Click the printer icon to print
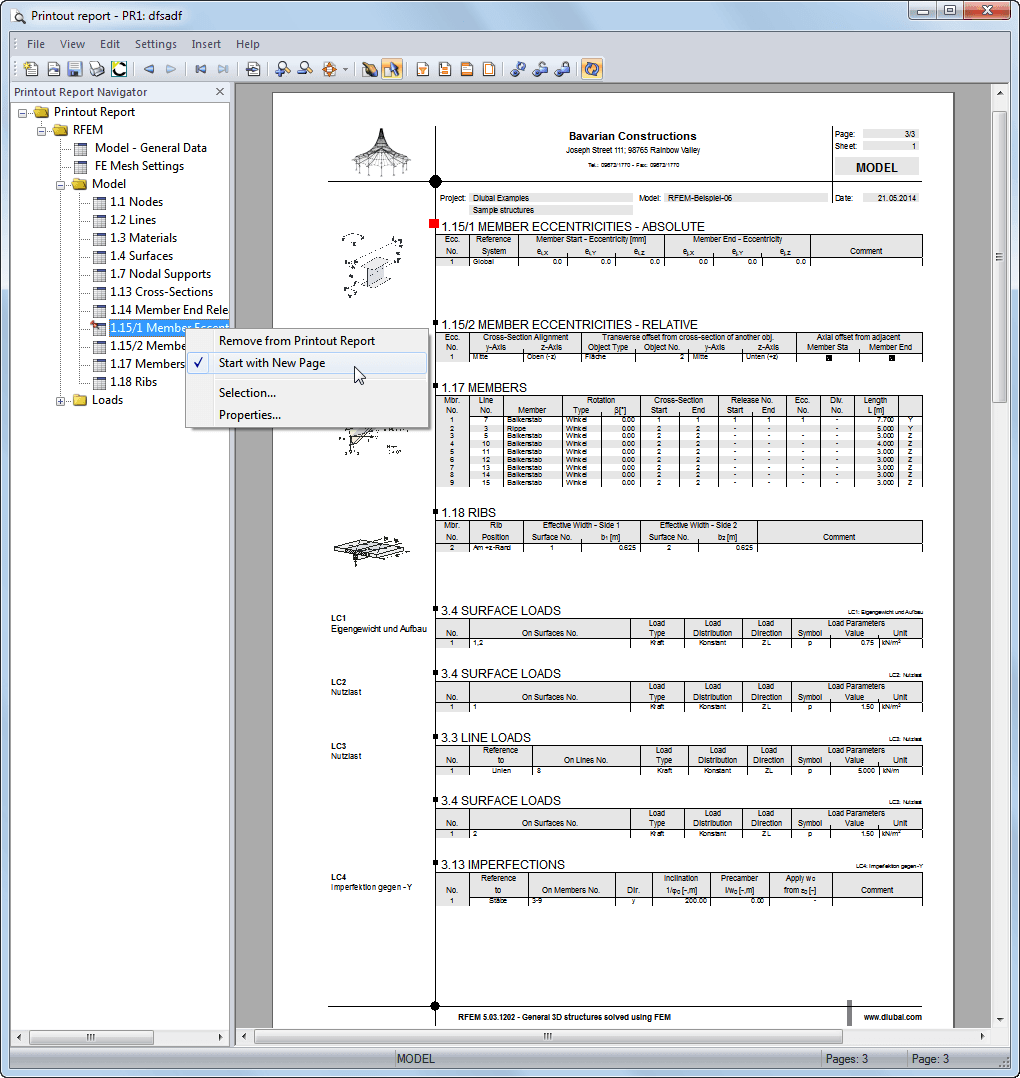 97,69
